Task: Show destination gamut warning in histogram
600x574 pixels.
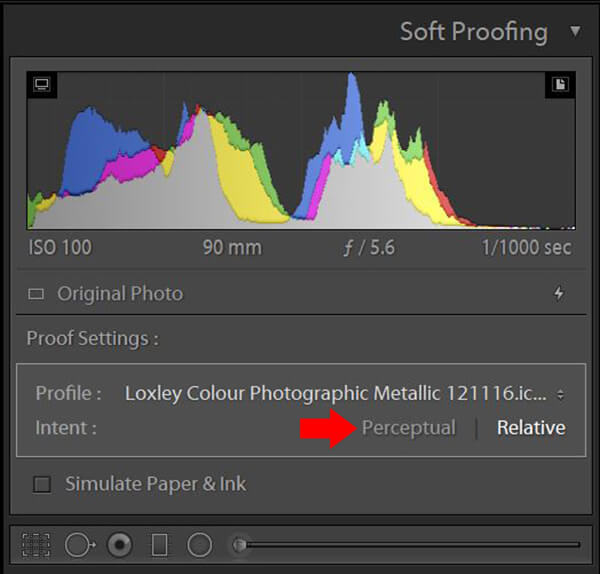Action: (560, 85)
